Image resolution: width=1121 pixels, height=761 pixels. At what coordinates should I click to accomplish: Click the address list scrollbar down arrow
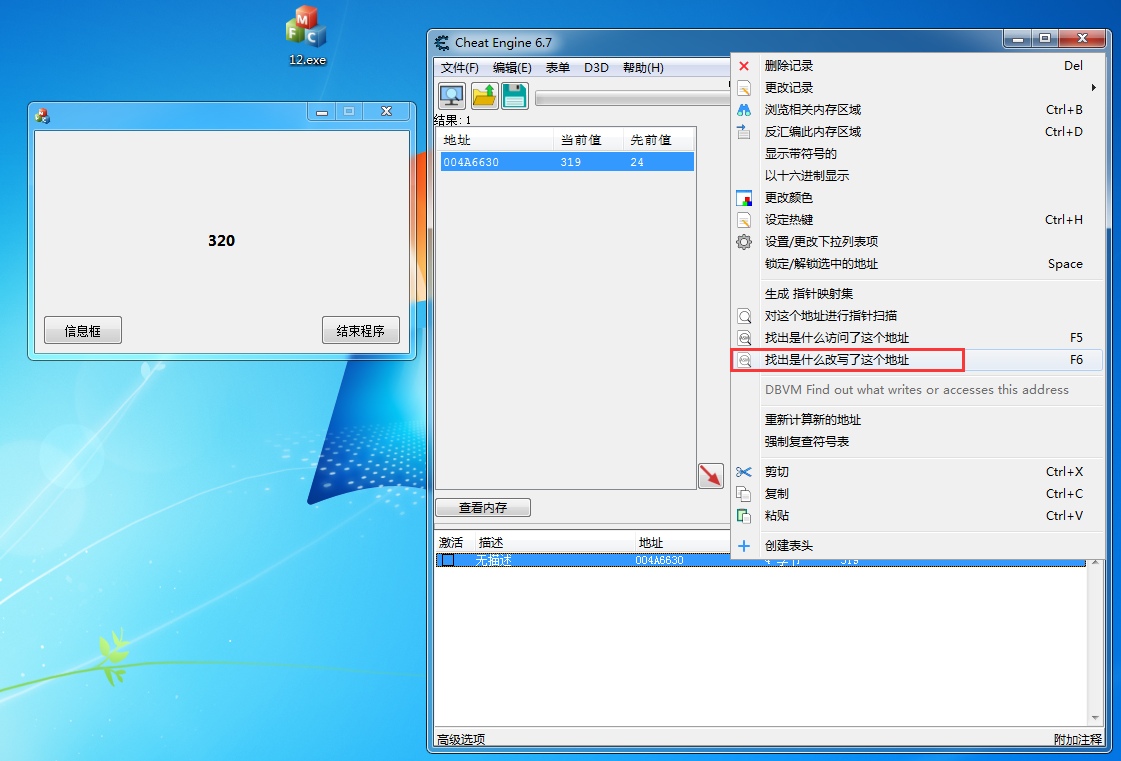click(x=1095, y=718)
